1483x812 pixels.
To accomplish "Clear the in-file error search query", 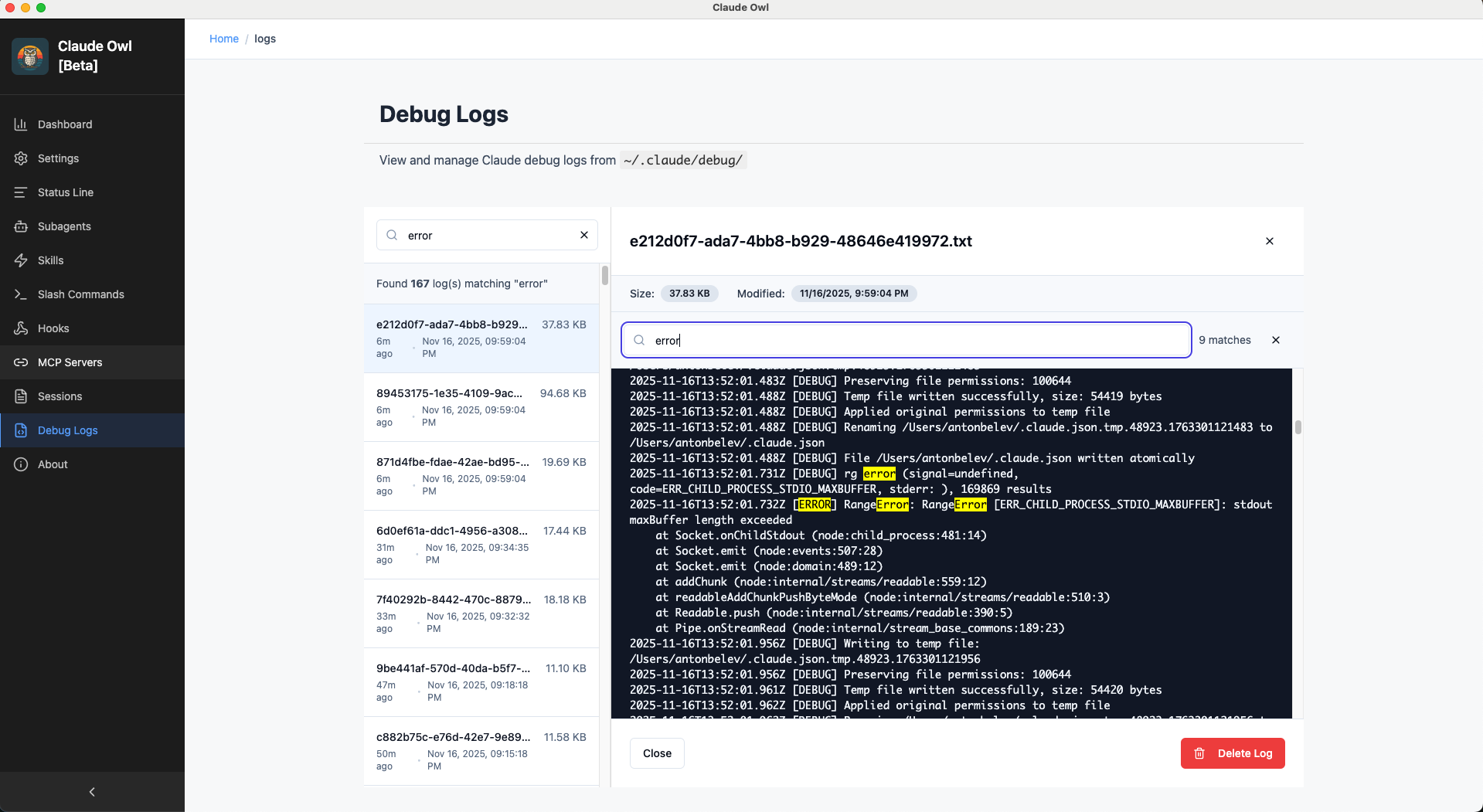I will click(1276, 340).
